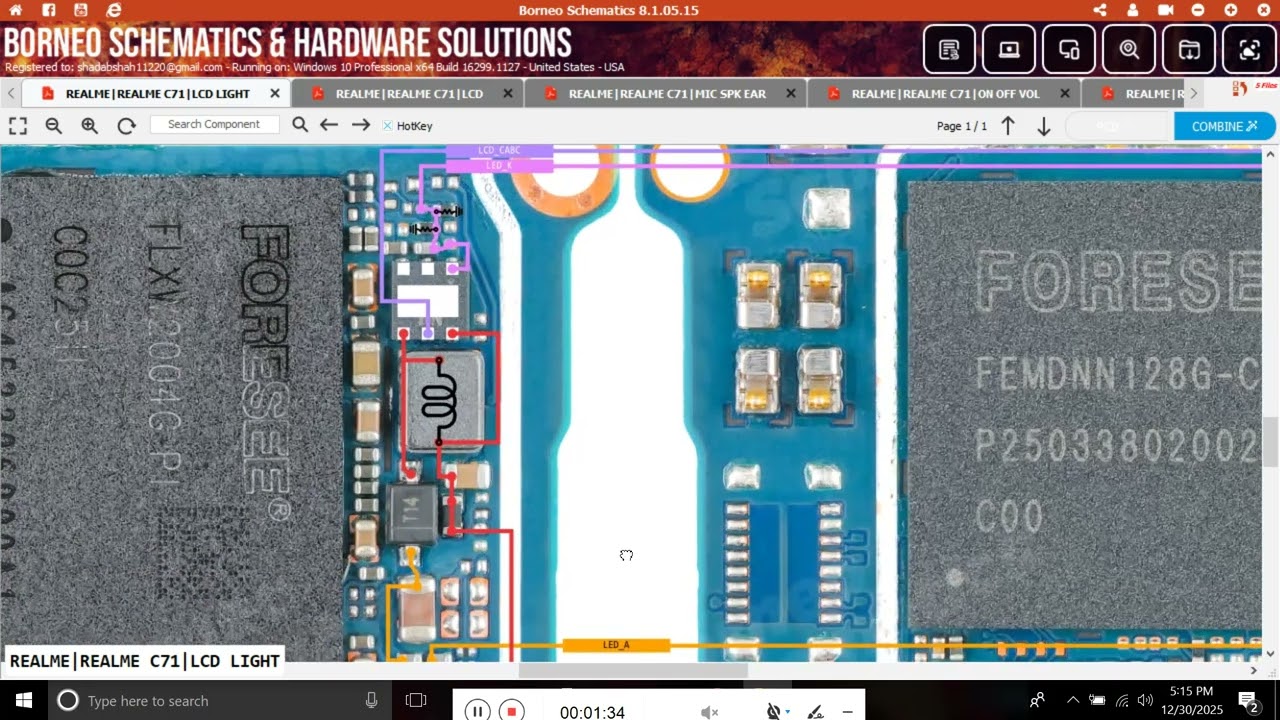The width and height of the screenshot is (1280, 720).
Task: Click the horizontal scrollbar of the viewer
Action: [631, 670]
